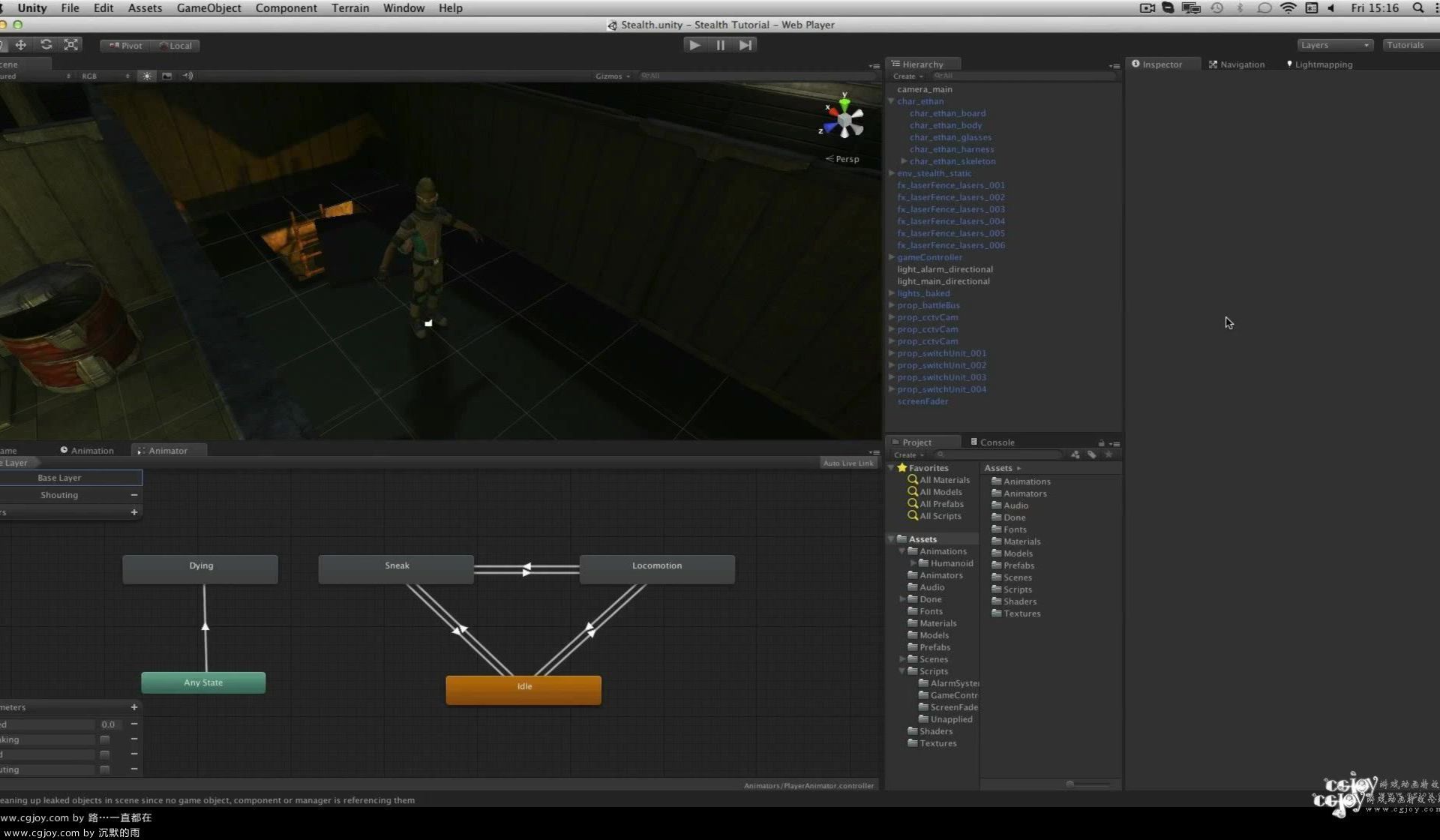Open the Component menu
This screenshot has width=1440, height=840.
pyautogui.click(x=286, y=8)
